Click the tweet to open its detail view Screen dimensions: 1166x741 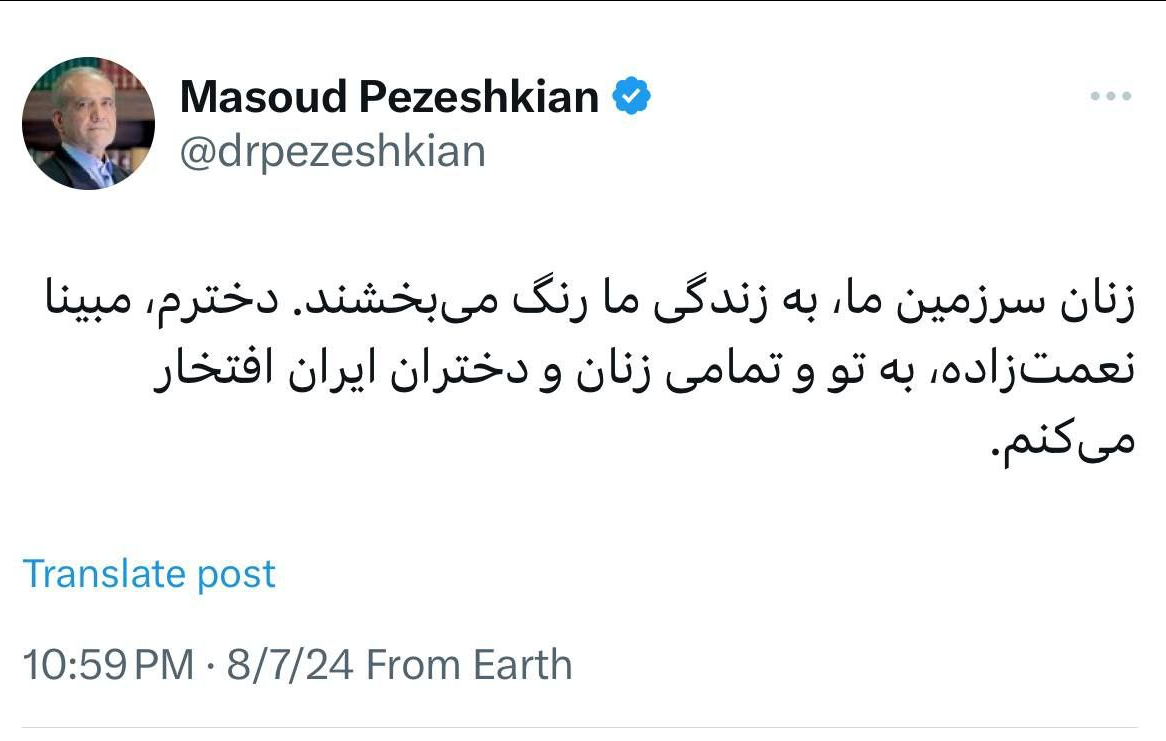click(583, 365)
